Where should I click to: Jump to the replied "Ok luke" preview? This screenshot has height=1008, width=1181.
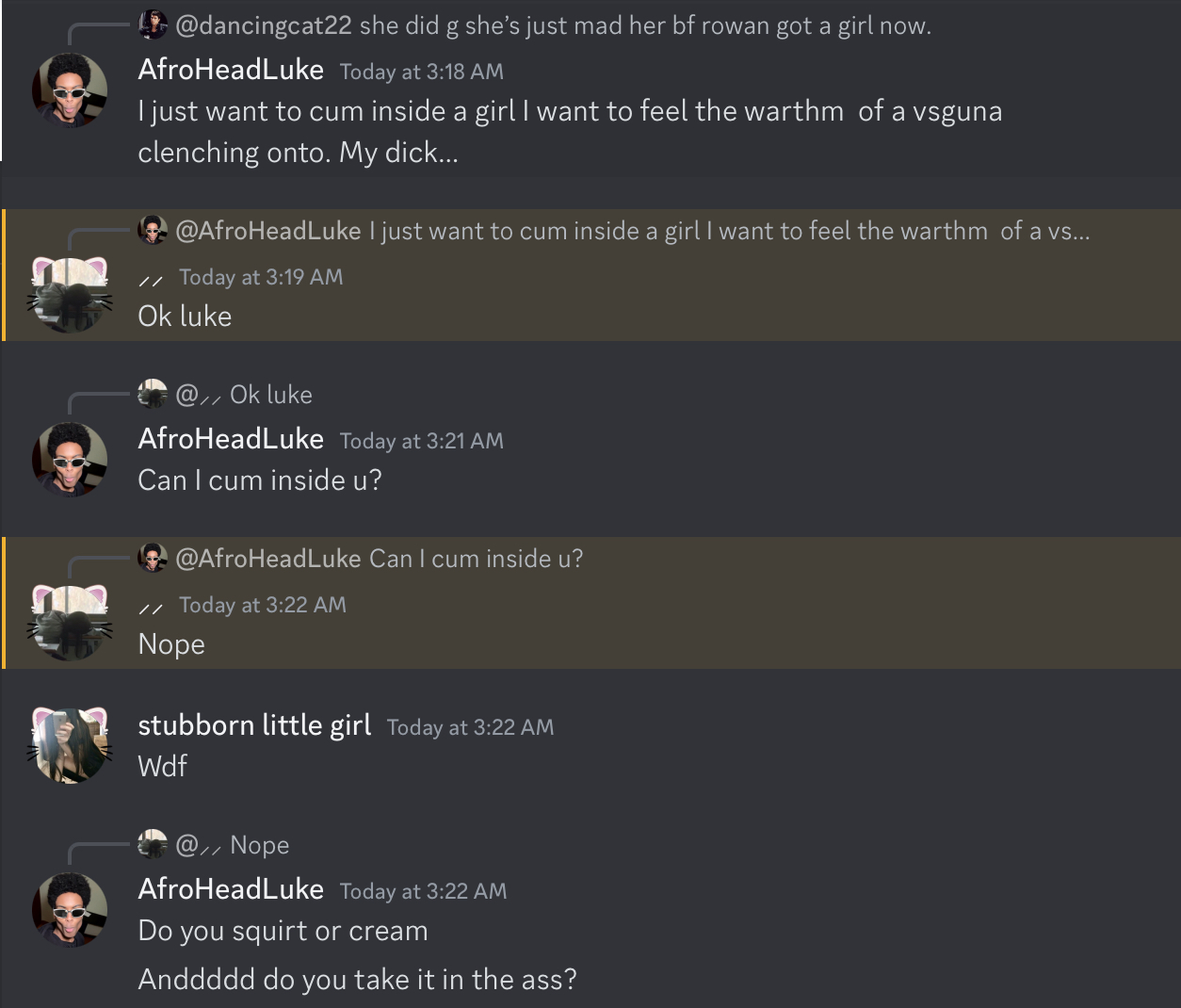pos(271,394)
